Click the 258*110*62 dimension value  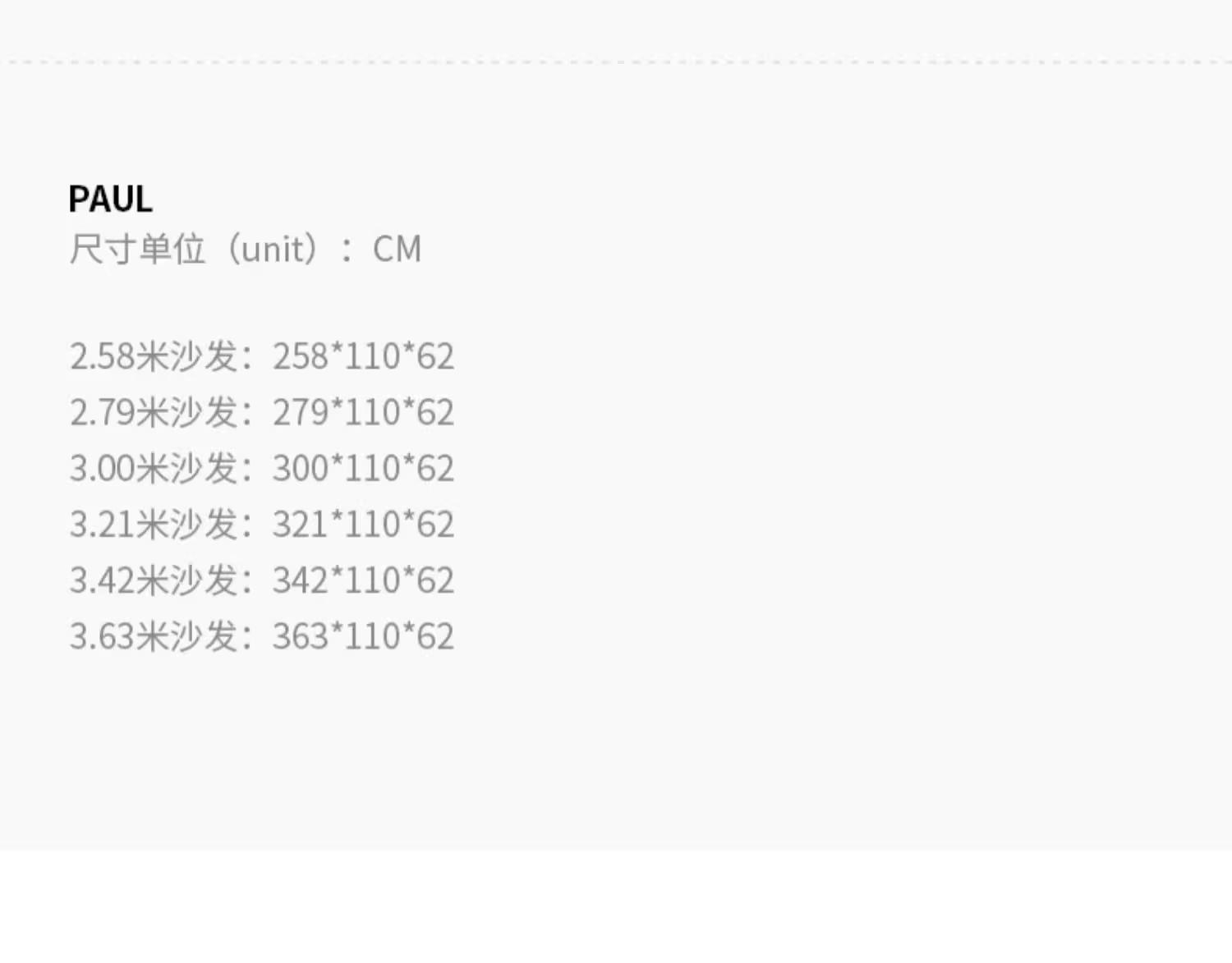point(363,356)
